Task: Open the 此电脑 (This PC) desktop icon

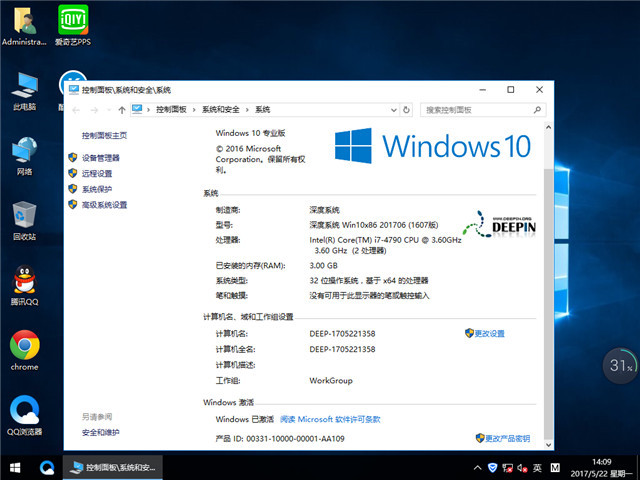Action: coord(24,91)
